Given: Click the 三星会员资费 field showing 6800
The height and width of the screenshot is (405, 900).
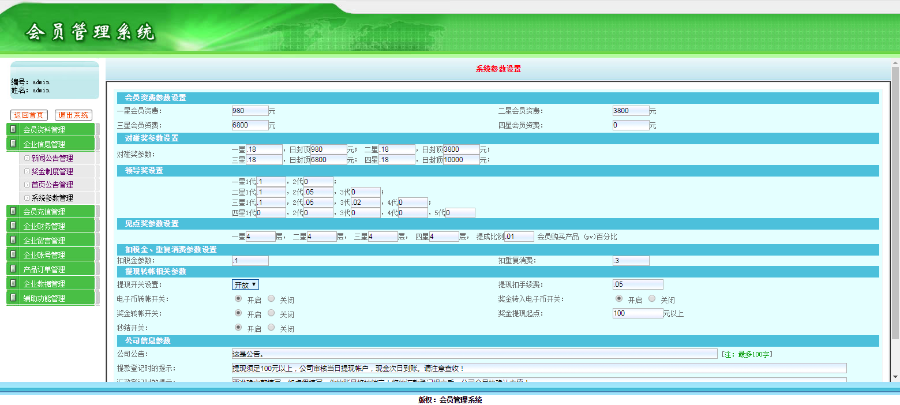Looking at the screenshot, I should tap(250, 125).
